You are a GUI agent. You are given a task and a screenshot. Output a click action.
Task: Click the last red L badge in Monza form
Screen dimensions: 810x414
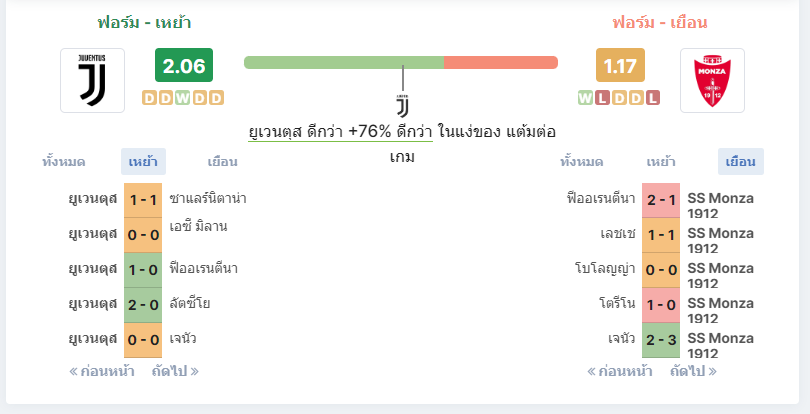tap(653, 98)
